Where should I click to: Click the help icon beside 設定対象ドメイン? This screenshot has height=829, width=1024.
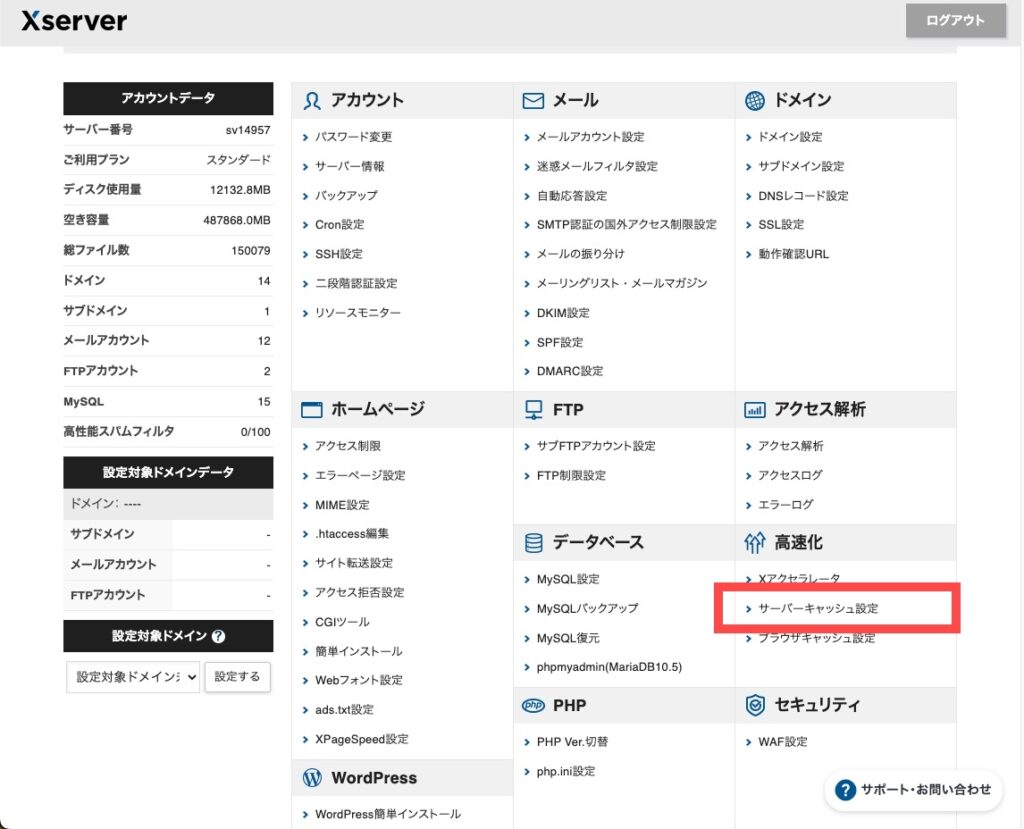point(219,636)
